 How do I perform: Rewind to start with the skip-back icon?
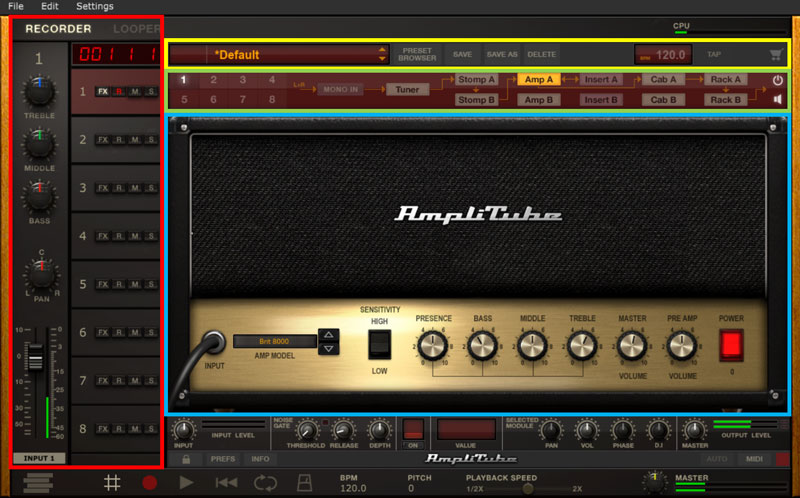[226, 483]
